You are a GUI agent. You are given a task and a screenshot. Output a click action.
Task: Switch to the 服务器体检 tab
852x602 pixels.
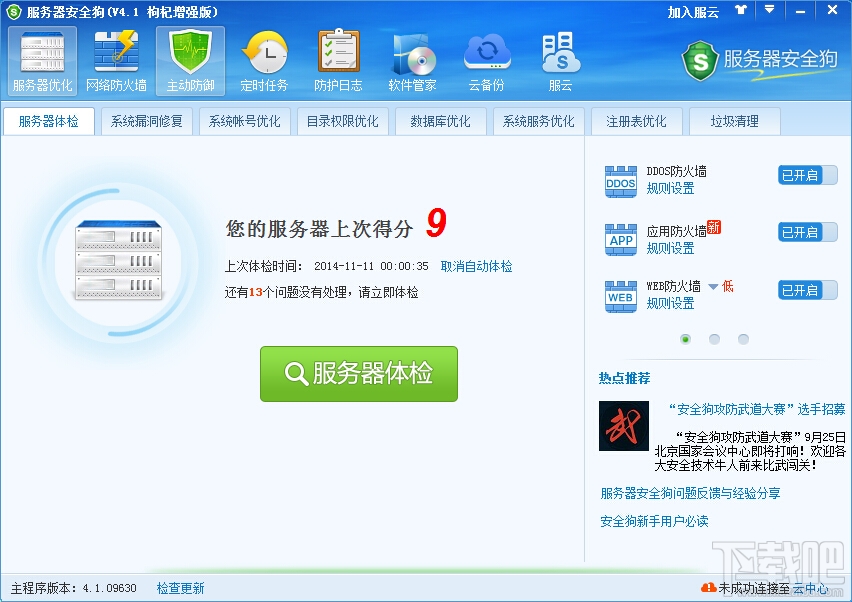(x=49, y=121)
